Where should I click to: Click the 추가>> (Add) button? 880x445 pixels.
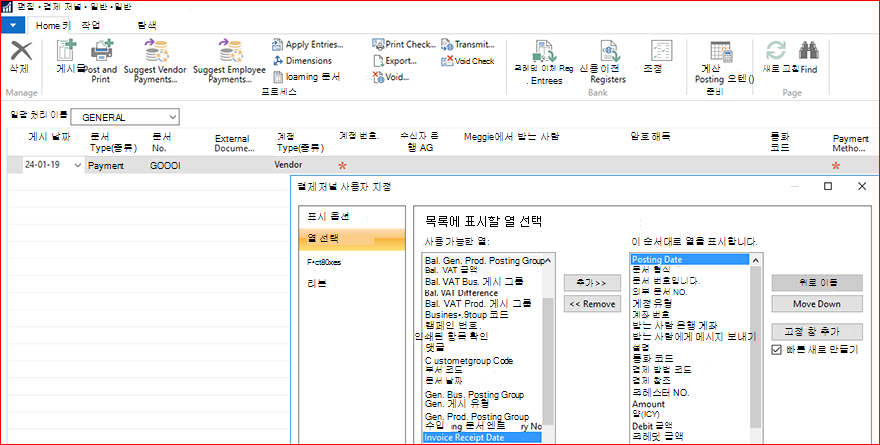coord(592,283)
